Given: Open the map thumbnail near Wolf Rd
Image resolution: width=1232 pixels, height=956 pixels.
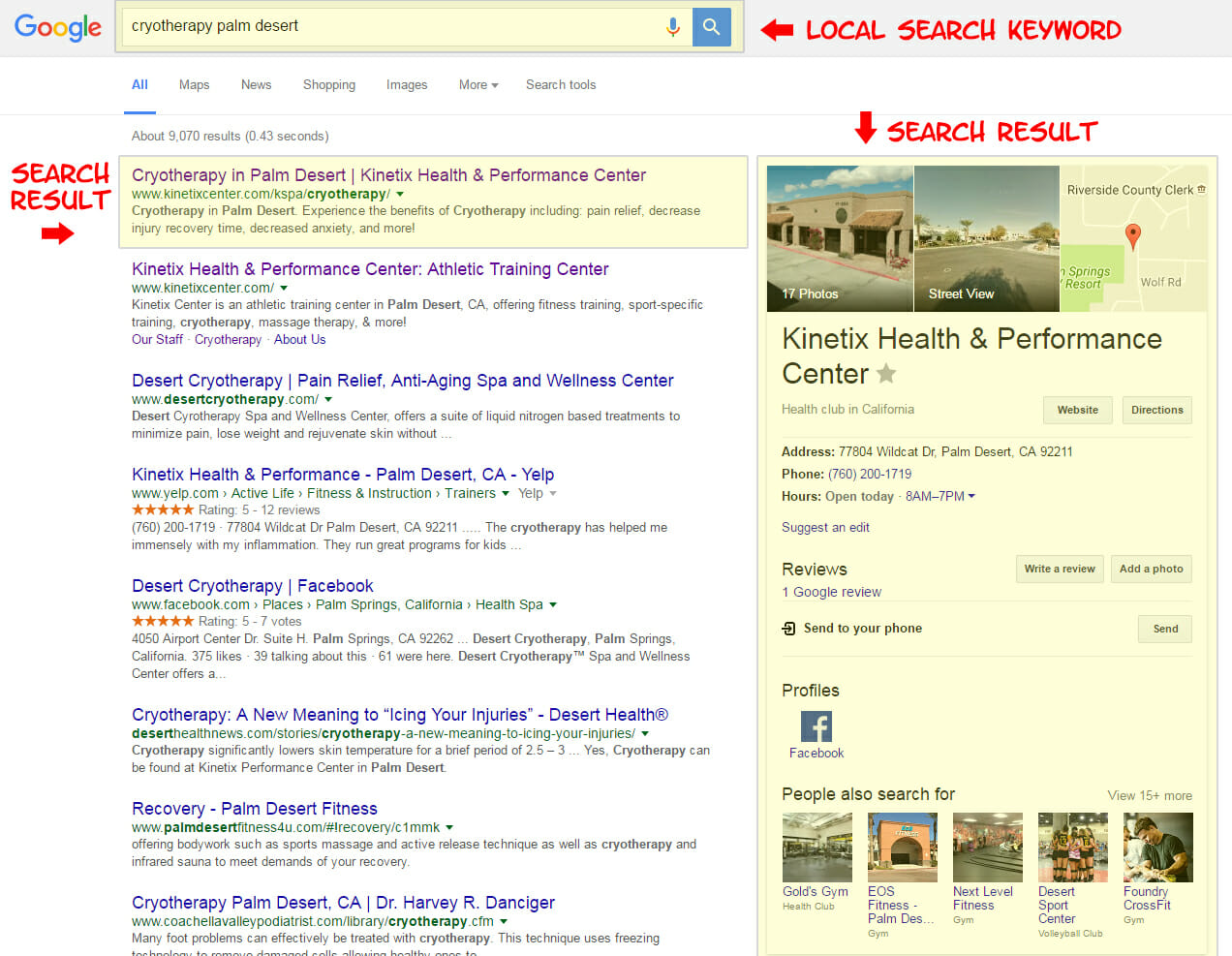Looking at the screenshot, I should (x=1134, y=238).
